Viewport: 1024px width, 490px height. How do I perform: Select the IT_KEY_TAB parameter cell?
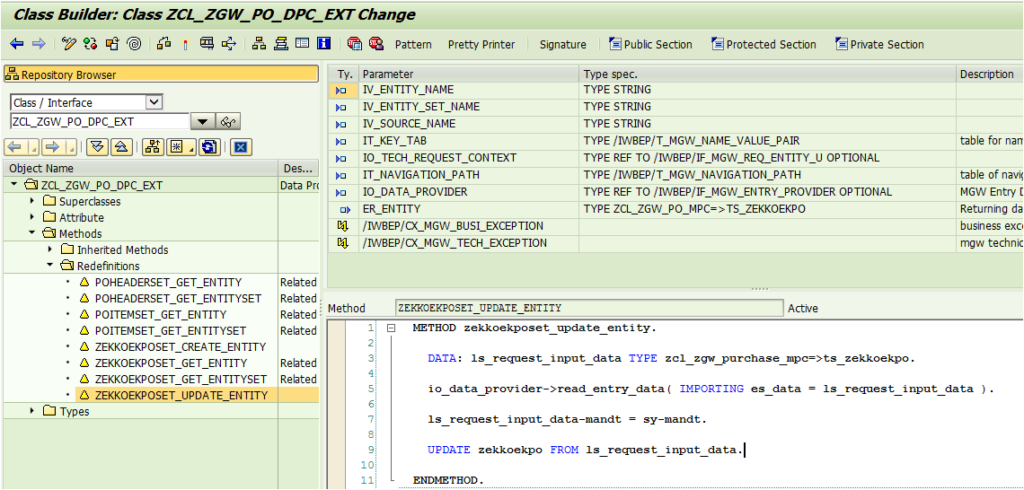click(x=469, y=140)
